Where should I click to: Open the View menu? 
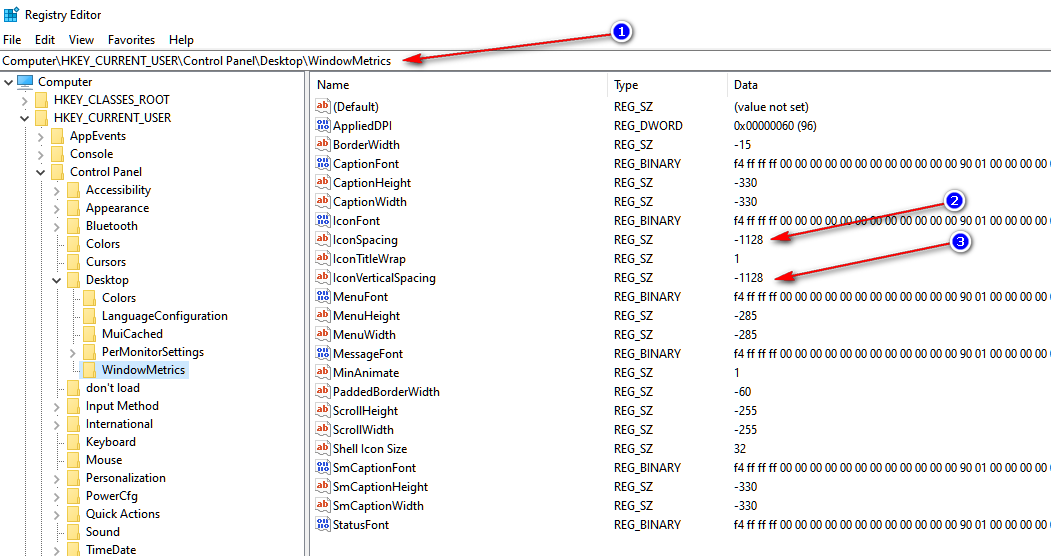point(81,40)
